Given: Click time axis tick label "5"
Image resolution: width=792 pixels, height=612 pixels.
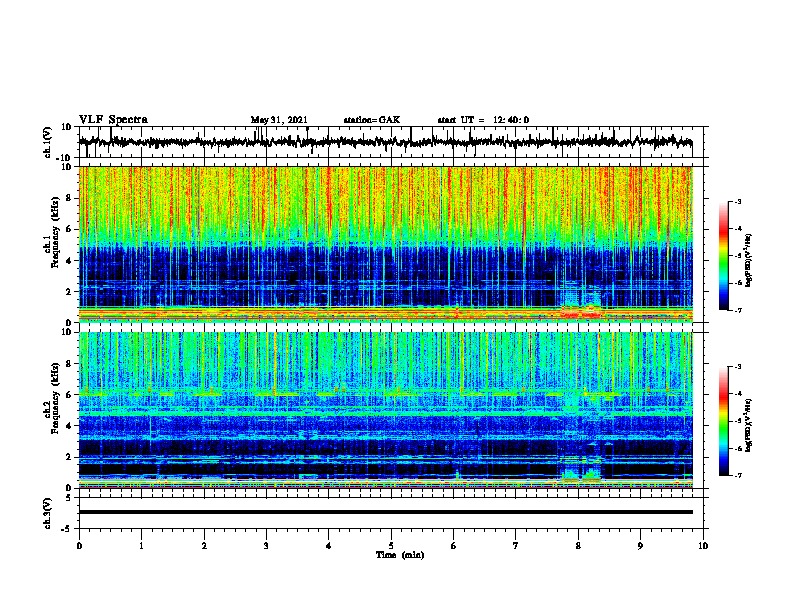Looking at the screenshot, I should click(x=391, y=546).
